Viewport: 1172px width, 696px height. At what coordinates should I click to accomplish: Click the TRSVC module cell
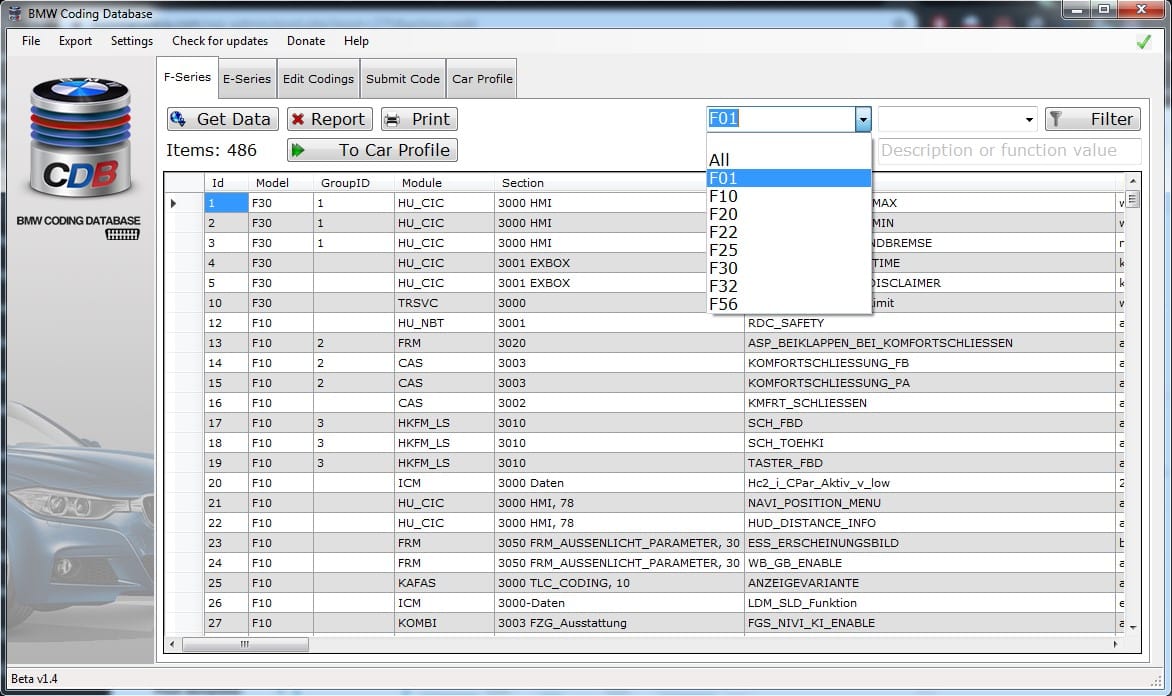pyautogui.click(x=444, y=303)
